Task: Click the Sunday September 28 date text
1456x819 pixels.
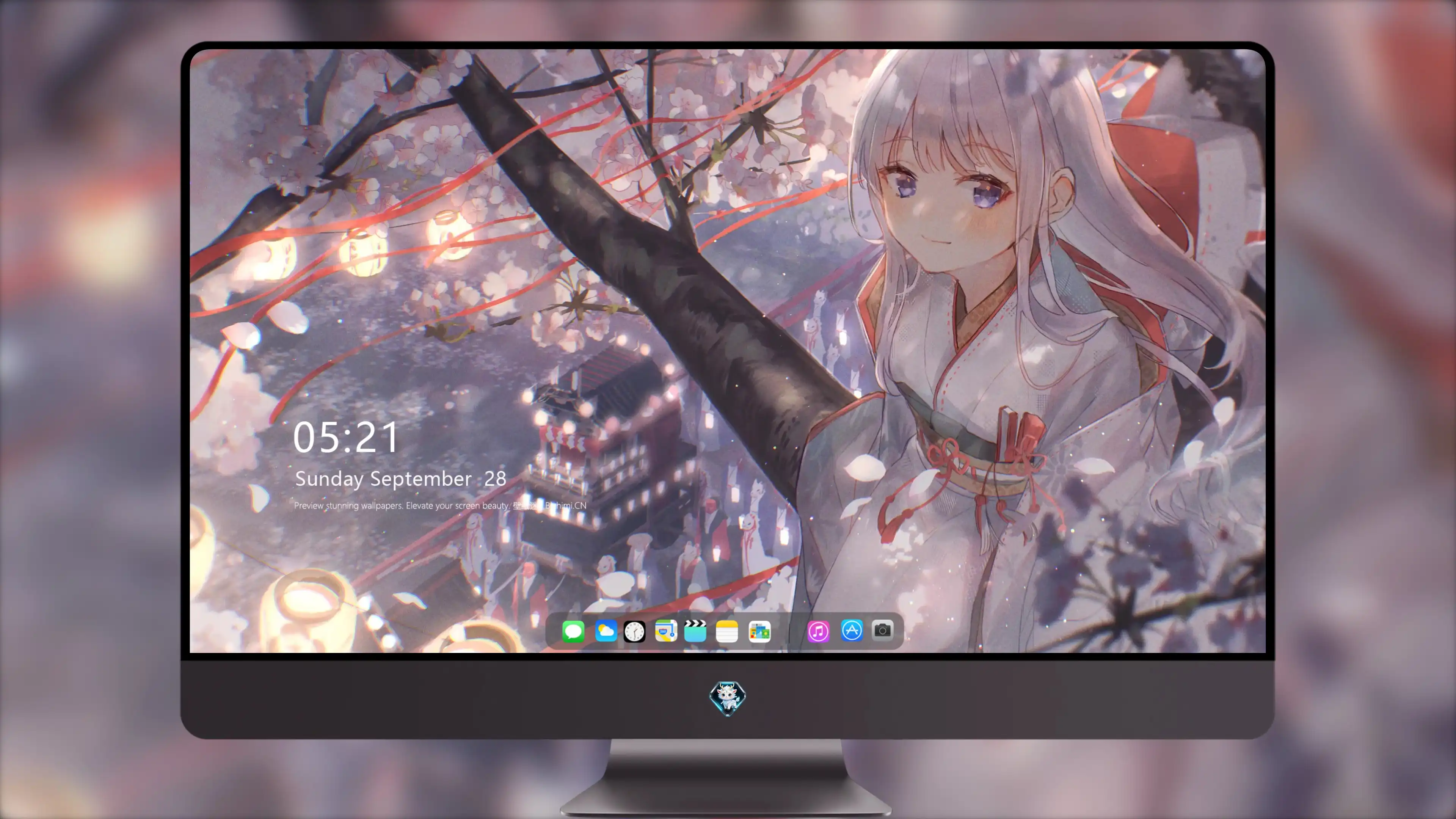Action: (x=400, y=479)
